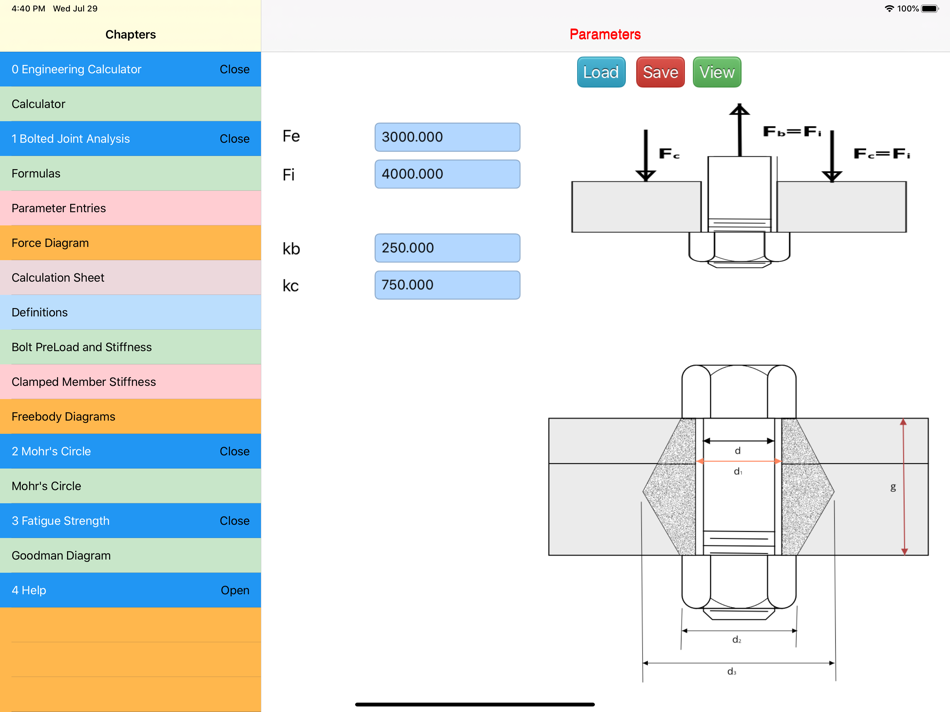Edit the Fi value field 4000.000
The width and height of the screenshot is (950, 712).
(447, 174)
